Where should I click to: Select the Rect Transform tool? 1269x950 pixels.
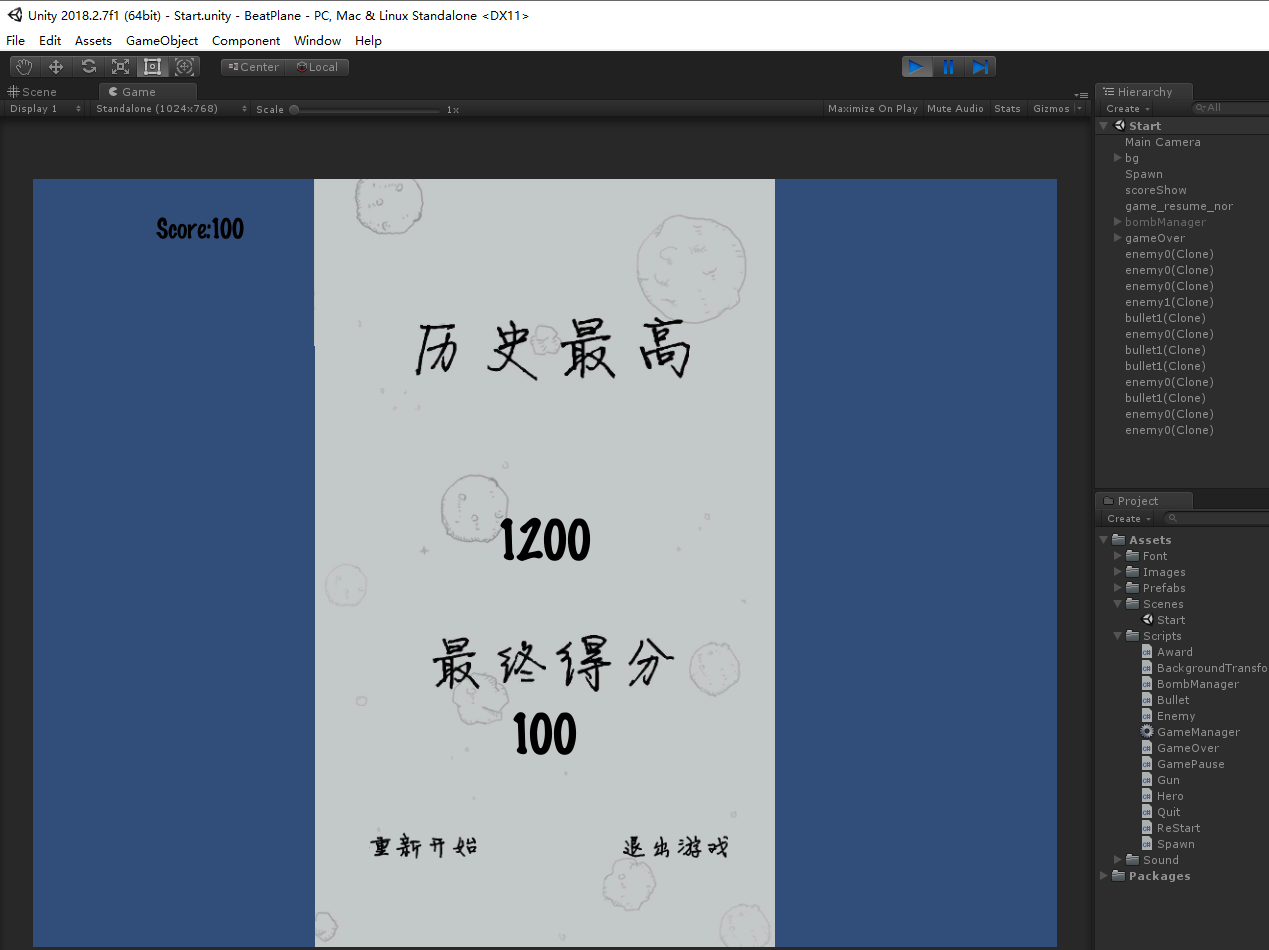click(x=152, y=67)
